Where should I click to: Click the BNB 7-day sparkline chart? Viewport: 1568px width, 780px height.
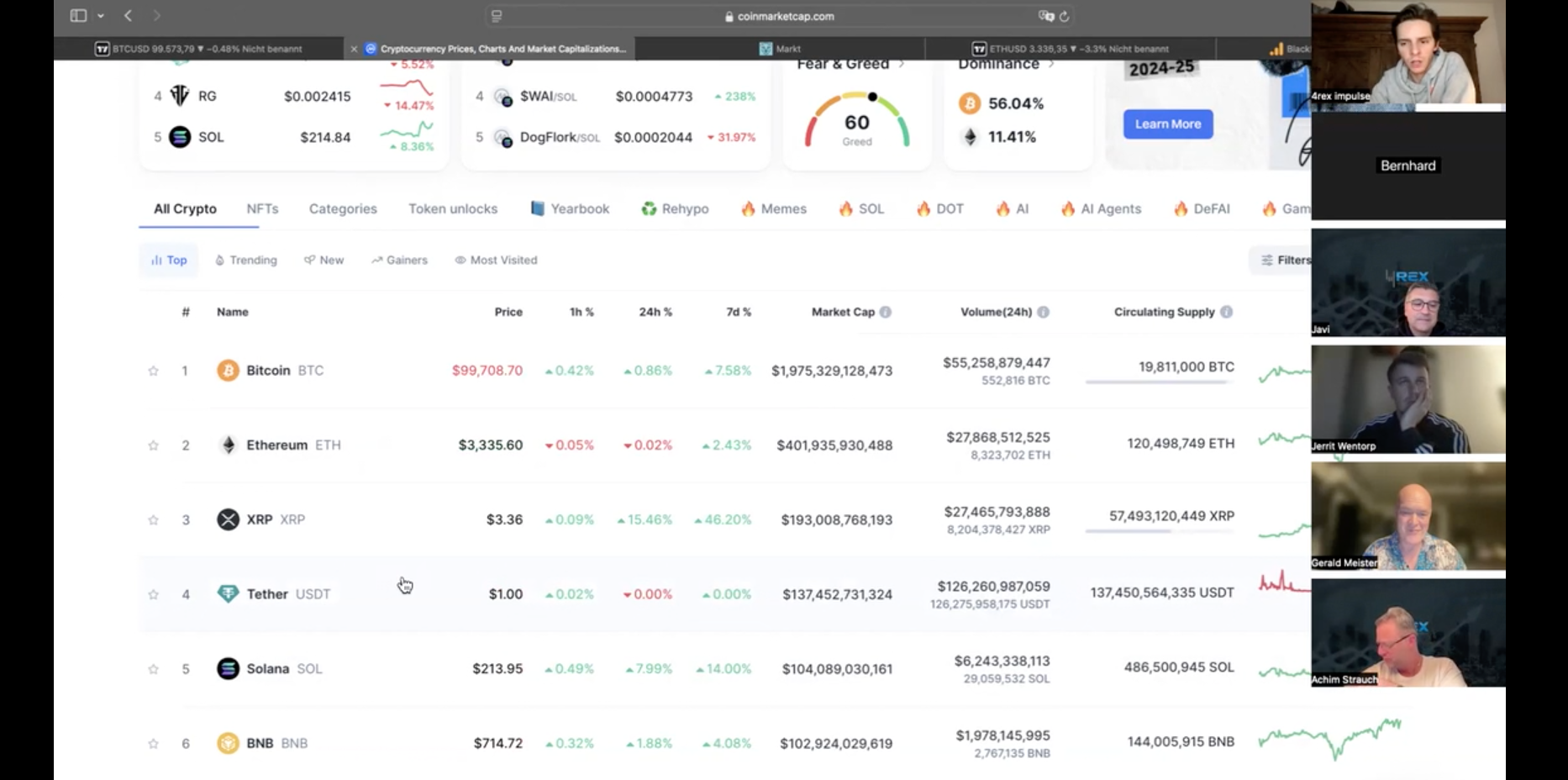point(1329,738)
